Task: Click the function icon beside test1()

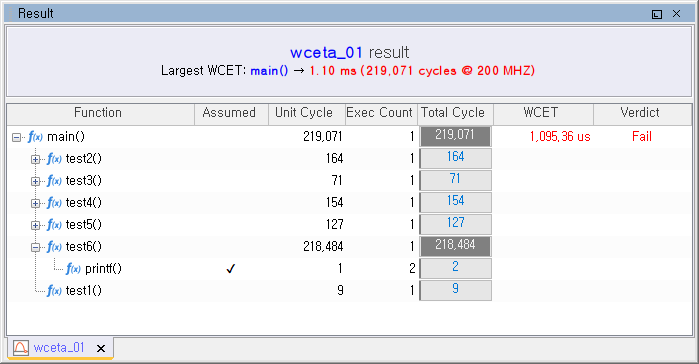Action: (54, 290)
